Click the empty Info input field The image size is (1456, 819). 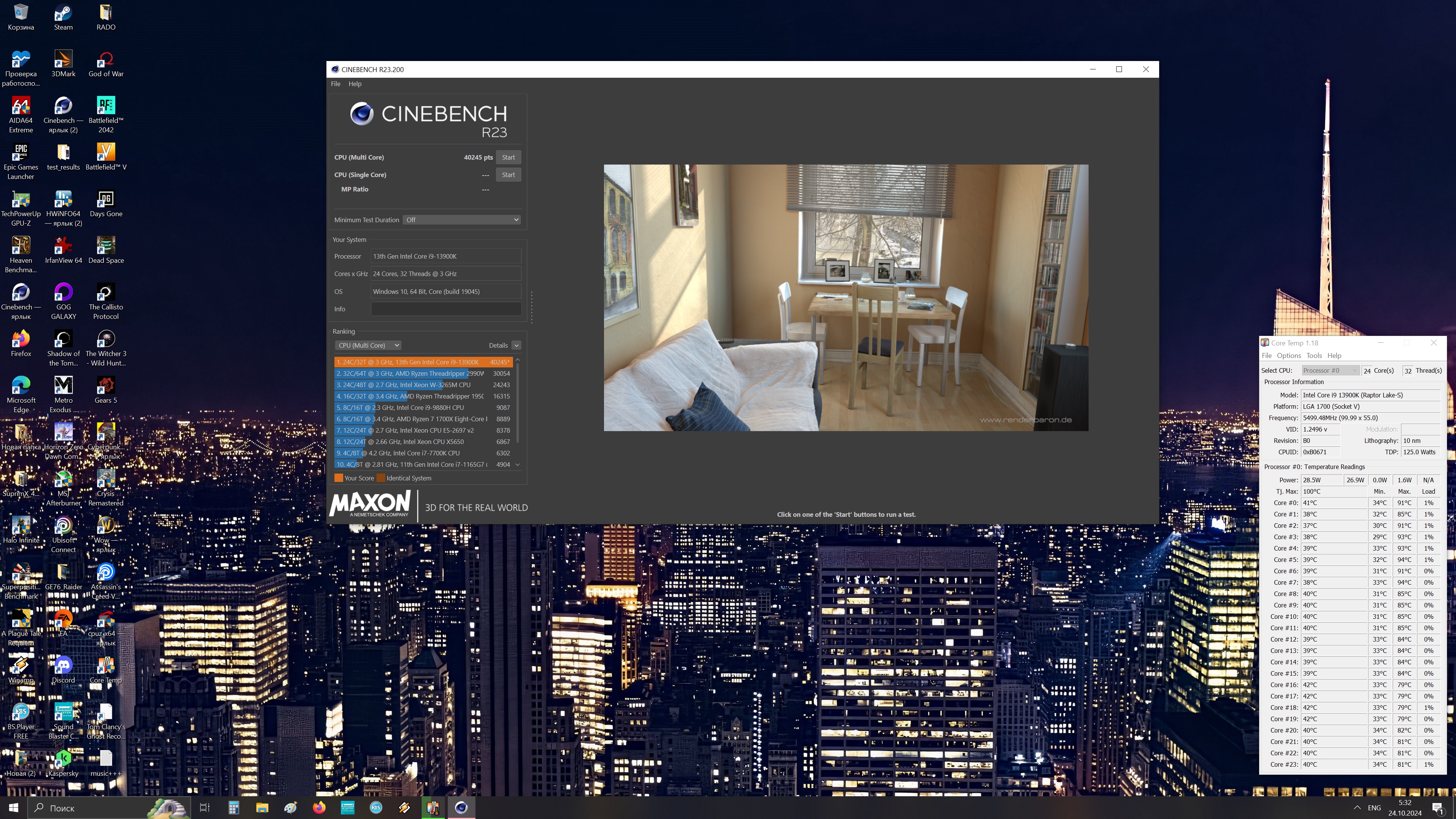pyautogui.click(x=446, y=309)
